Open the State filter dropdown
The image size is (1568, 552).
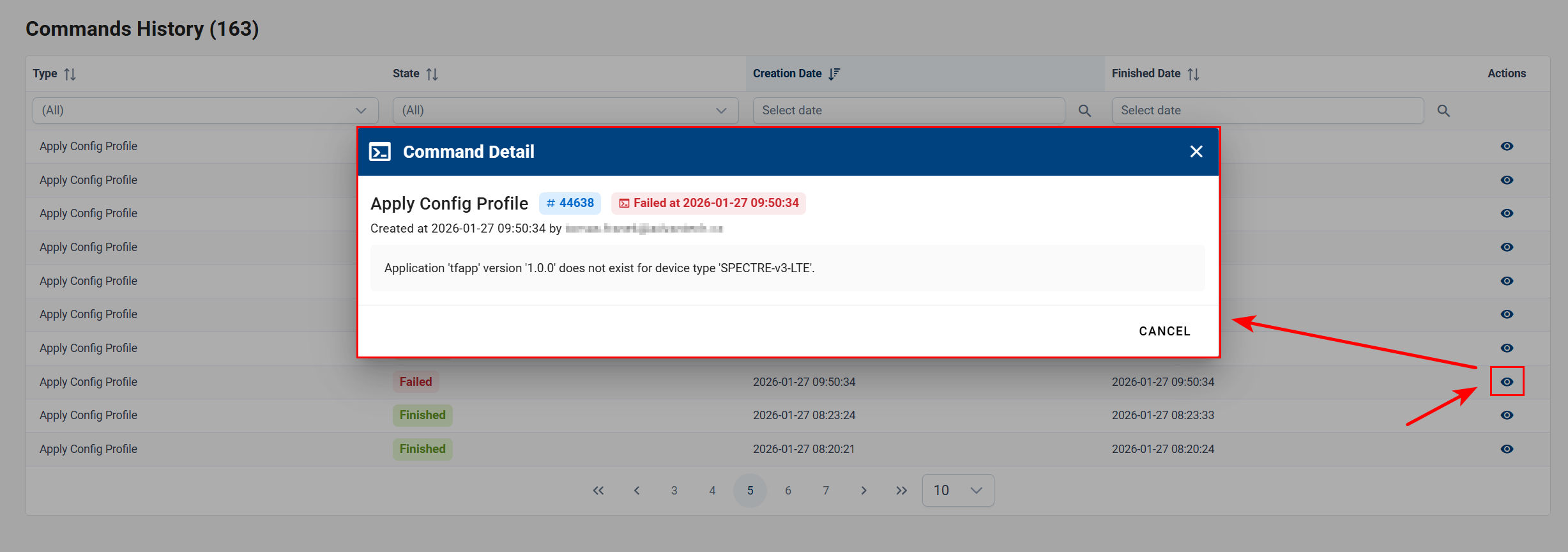pyautogui.click(x=565, y=111)
